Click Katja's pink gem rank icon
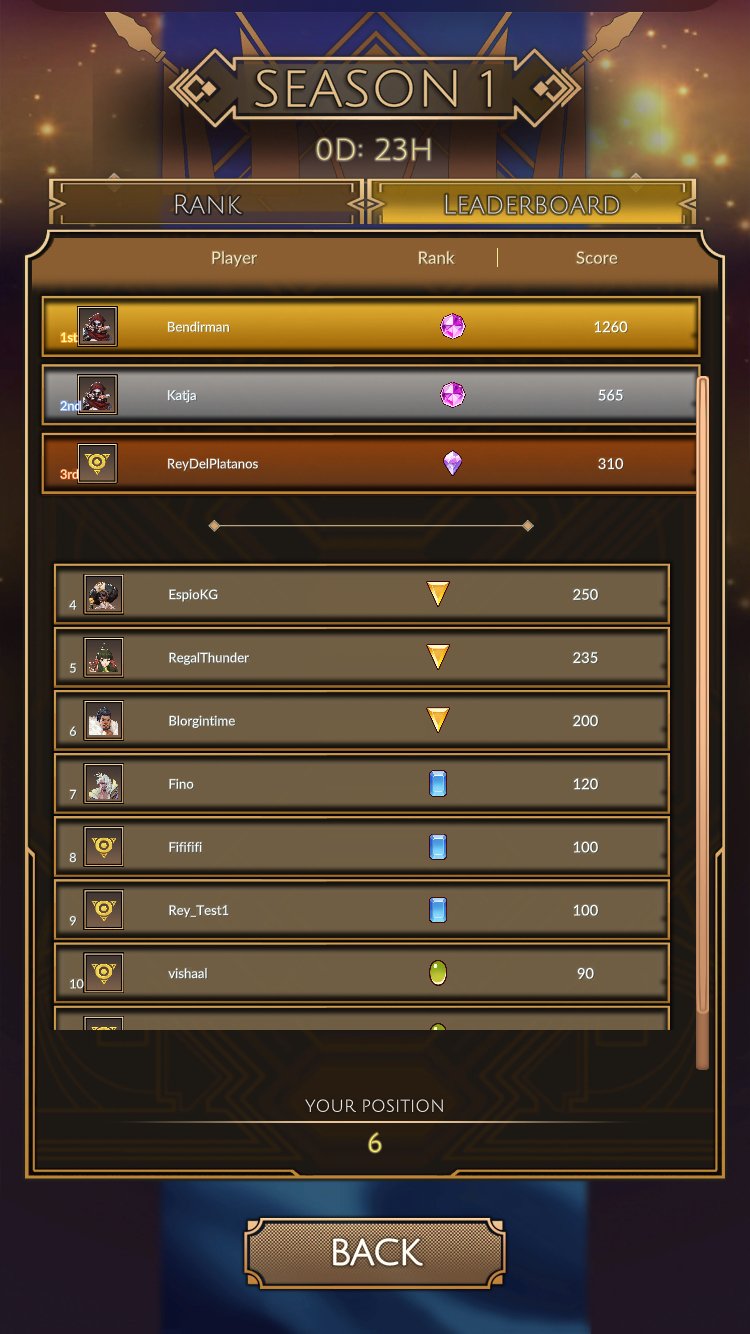The image size is (750, 1334). [453, 395]
